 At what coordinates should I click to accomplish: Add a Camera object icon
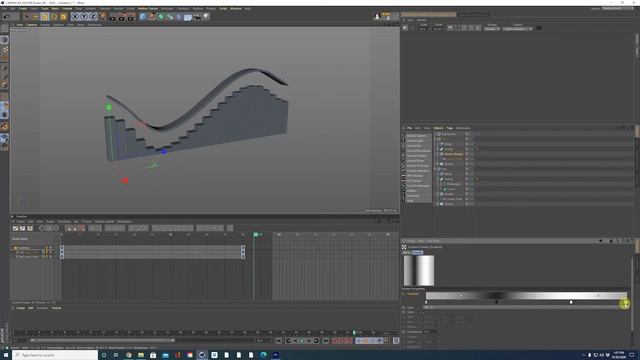tap(197, 17)
